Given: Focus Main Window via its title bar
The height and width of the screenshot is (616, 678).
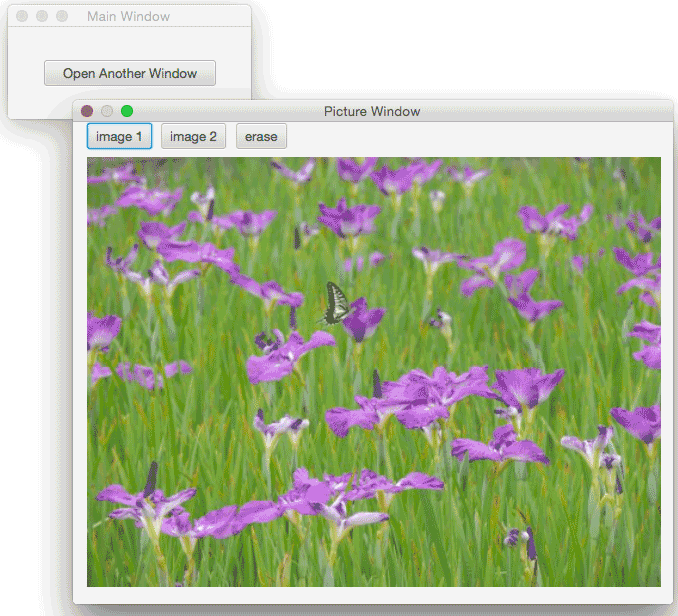Looking at the screenshot, I should tap(129, 16).
